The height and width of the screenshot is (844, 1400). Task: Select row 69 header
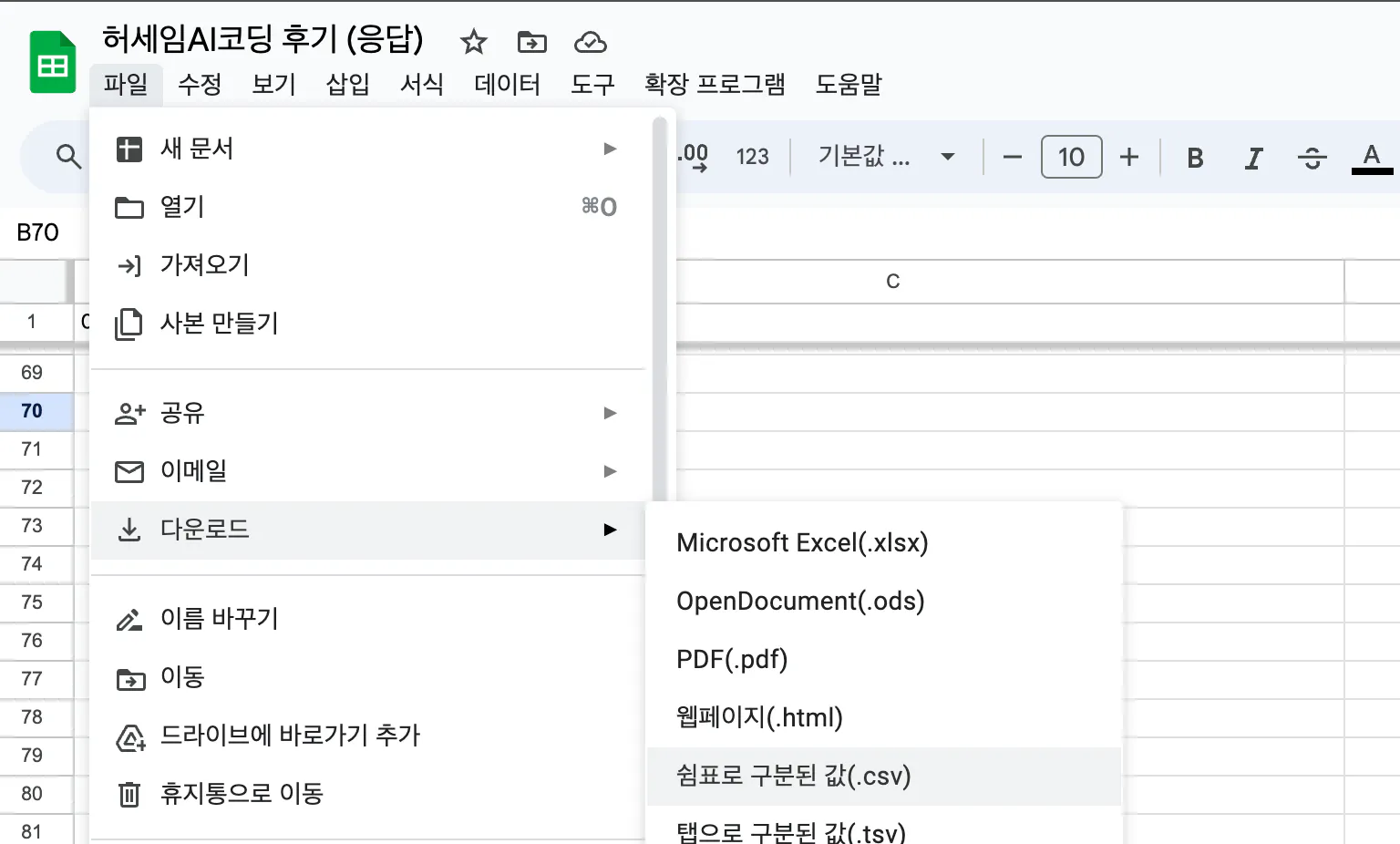pyautogui.click(x=36, y=373)
